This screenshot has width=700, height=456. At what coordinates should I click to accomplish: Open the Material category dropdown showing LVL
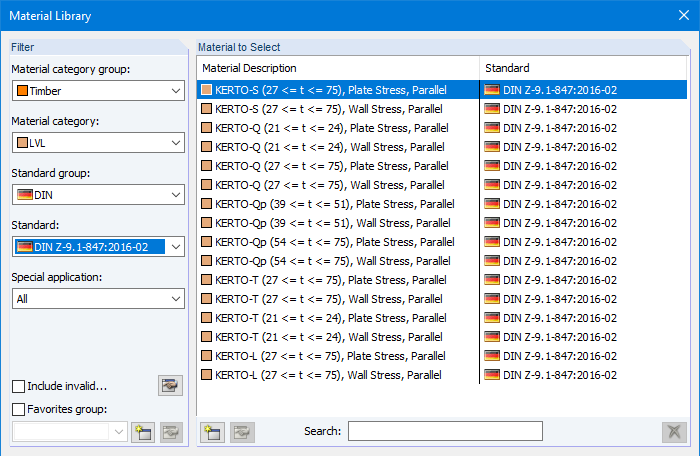(x=98, y=143)
